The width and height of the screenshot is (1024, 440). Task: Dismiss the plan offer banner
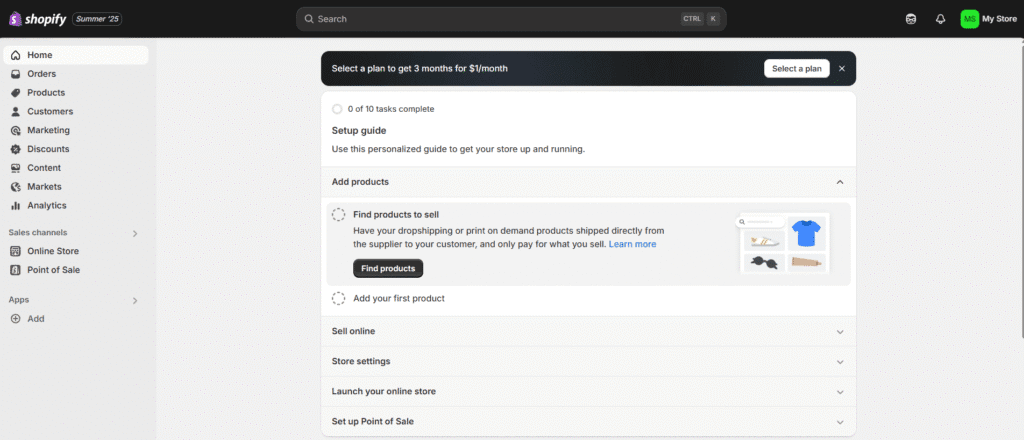point(842,69)
